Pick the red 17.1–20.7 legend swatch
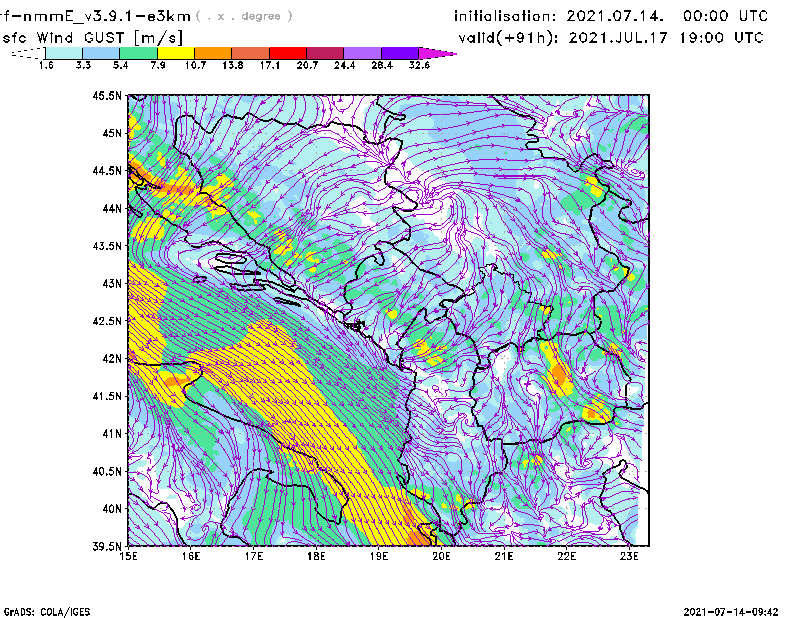The width and height of the screenshot is (800, 618). pos(288,53)
